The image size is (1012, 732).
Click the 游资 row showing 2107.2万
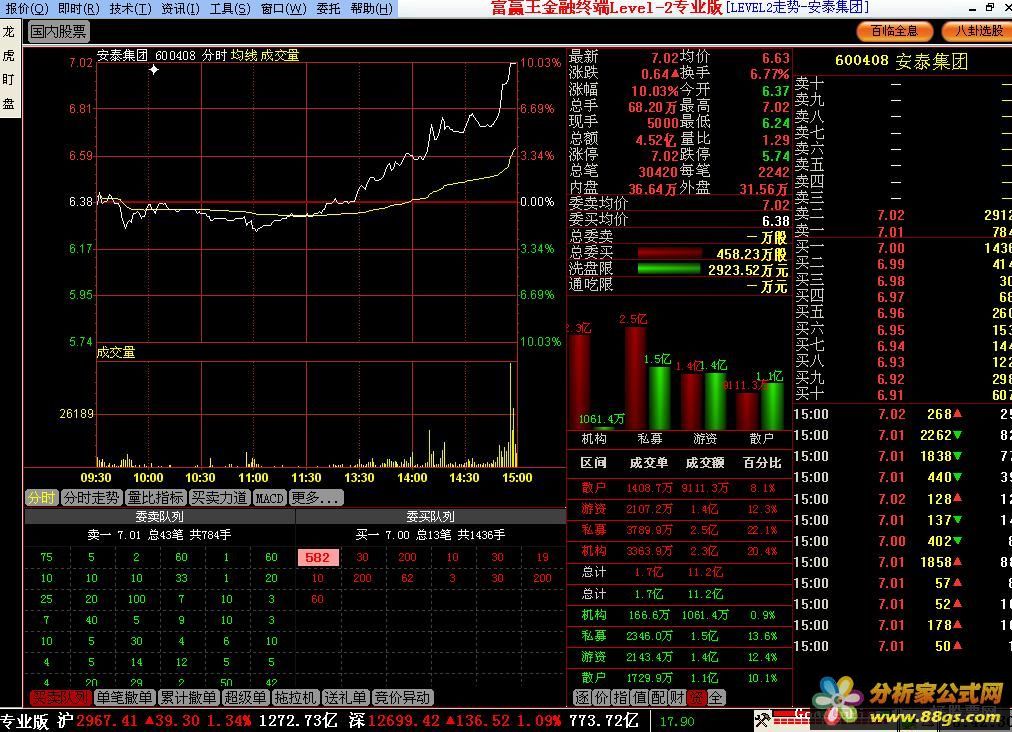679,509
